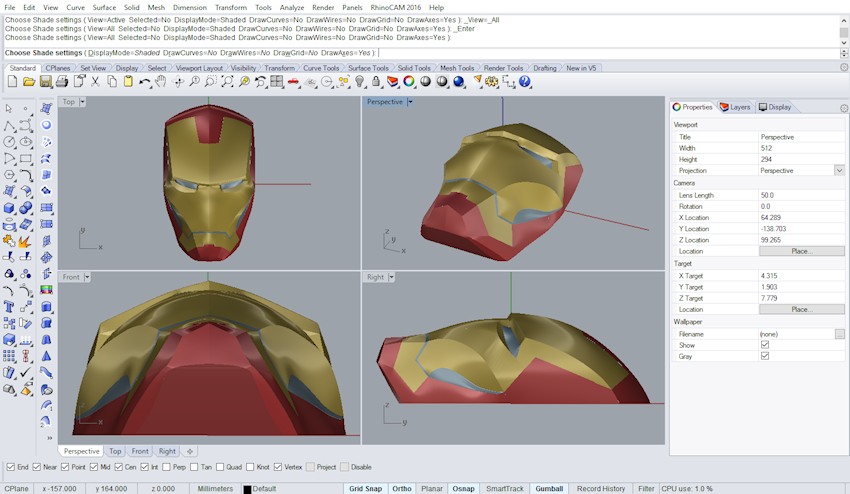The width and height of the screenshot is (850, 494).
Task: Switch to the Layers panel tab
Action: pos(735,107)
